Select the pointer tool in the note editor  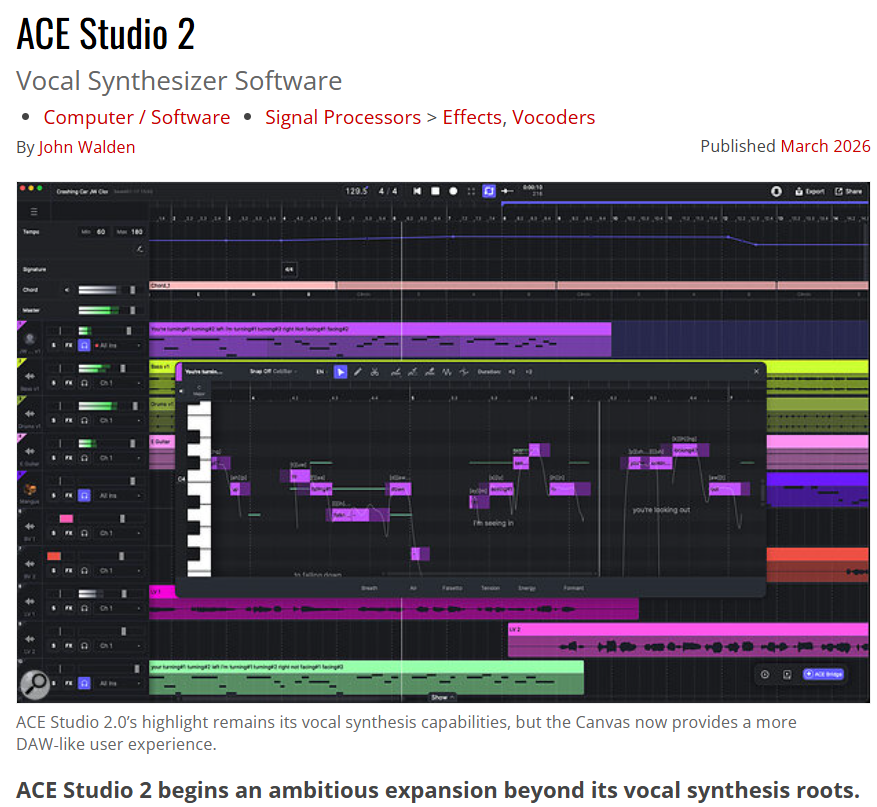pos(340,372)
